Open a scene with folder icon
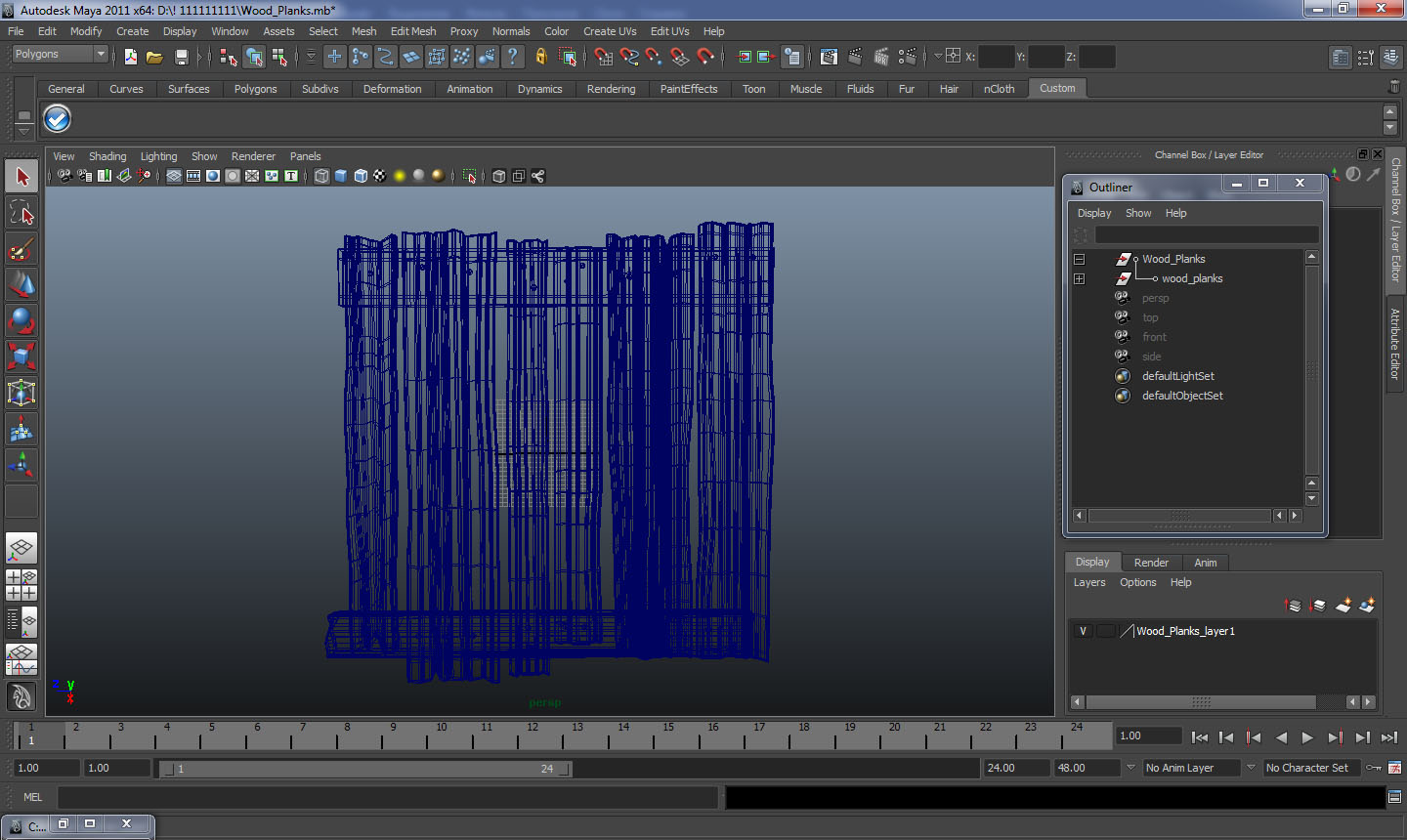1407x840 pixels. pyautogui.click(x=154, y=57)
